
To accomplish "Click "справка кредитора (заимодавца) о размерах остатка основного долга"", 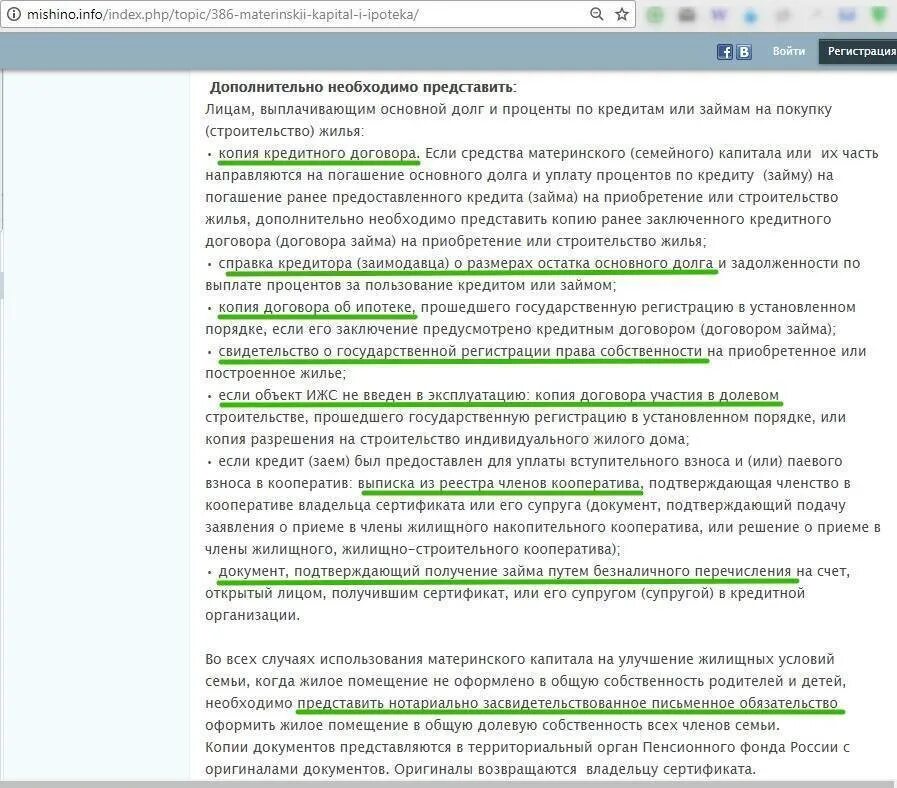I will click(x=466, y=263).
